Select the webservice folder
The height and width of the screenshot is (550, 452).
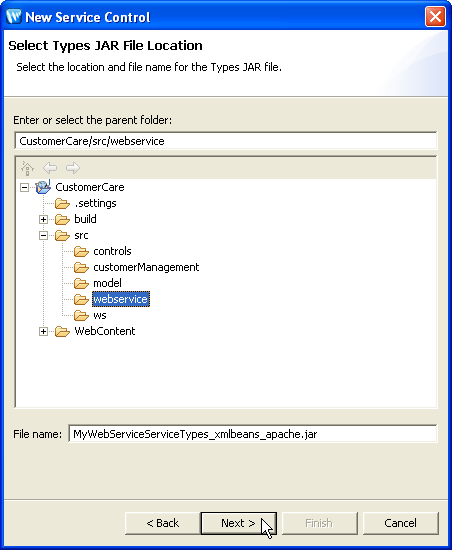[121, 299]
